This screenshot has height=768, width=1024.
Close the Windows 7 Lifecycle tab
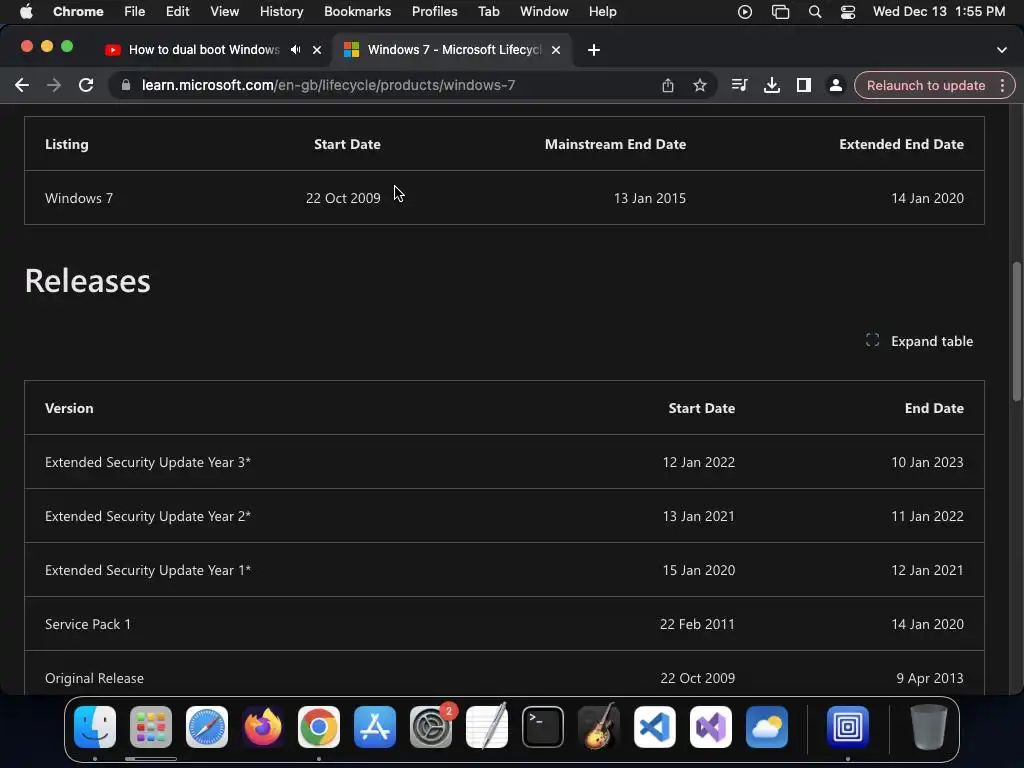[x=556, y=50]
